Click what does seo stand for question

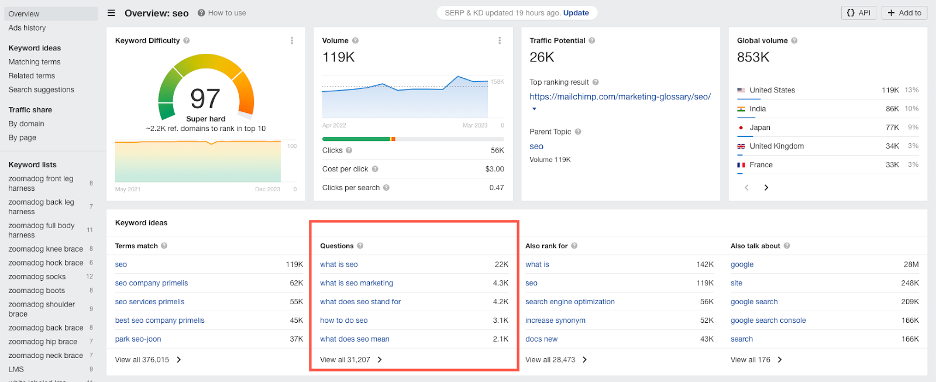[x=361, y=301]
